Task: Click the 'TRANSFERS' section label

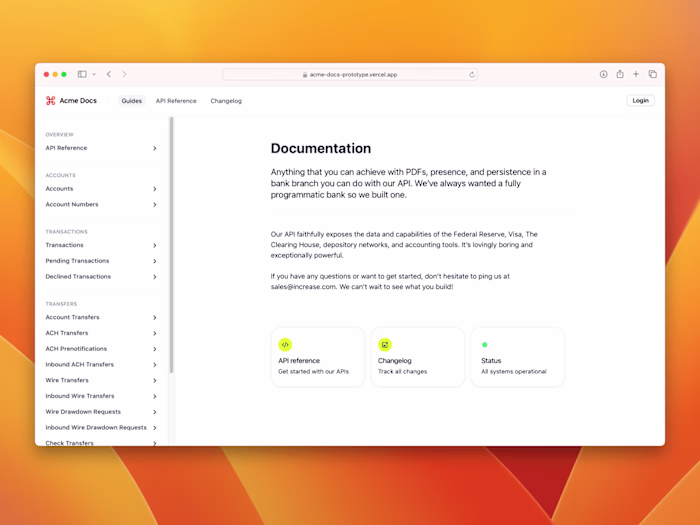Action: [61, 304]
